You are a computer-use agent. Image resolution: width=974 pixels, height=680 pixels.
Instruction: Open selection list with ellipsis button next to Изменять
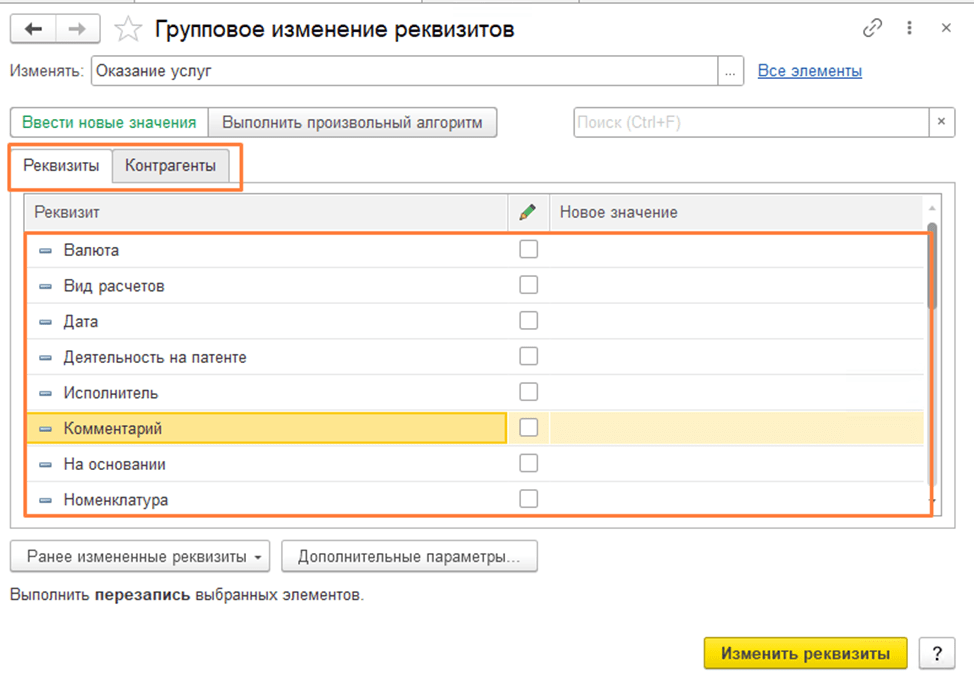732,71
